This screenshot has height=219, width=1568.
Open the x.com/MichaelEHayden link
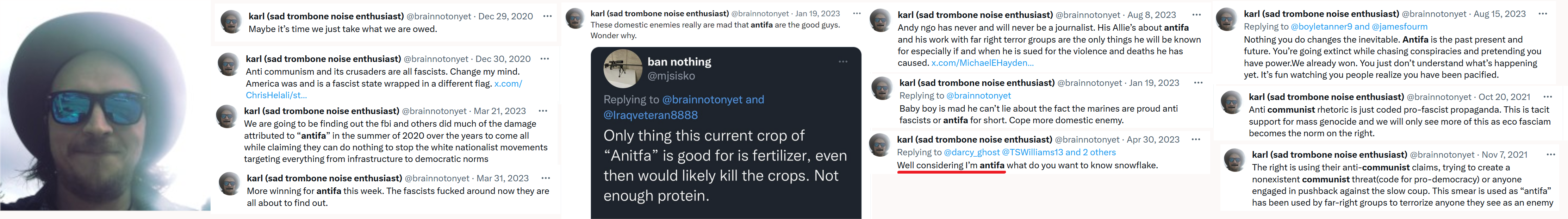tap(982, 63)
